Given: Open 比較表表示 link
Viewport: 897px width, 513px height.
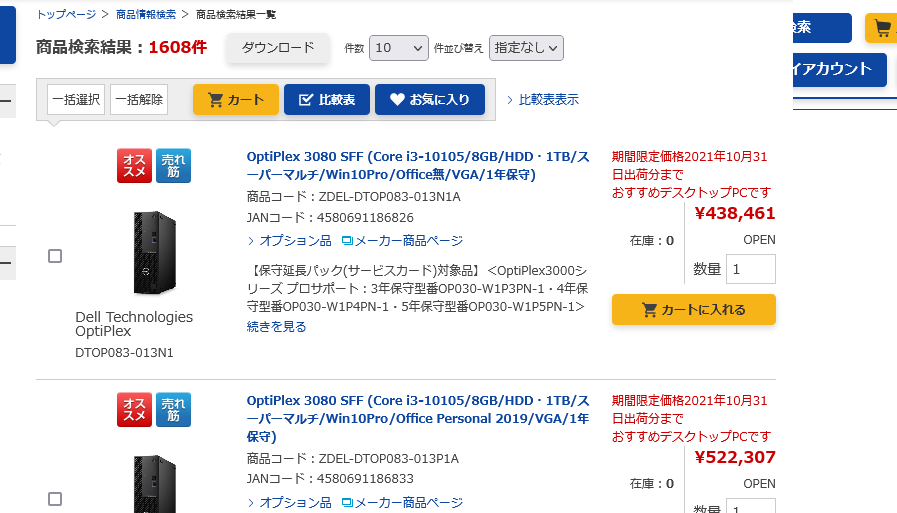Looking at the screenshot, I should tap(547, 99).
